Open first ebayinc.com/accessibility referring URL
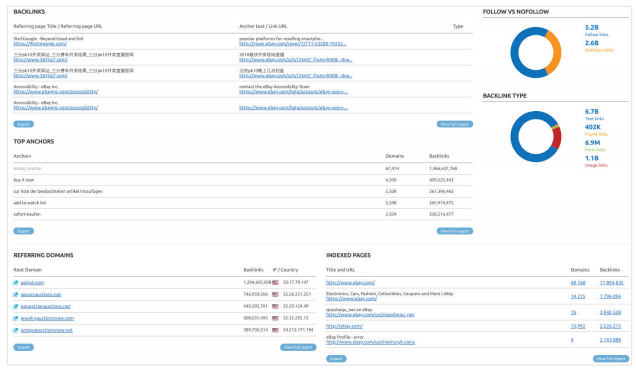This screenshot has width=636, height=368. coord(56,92)
